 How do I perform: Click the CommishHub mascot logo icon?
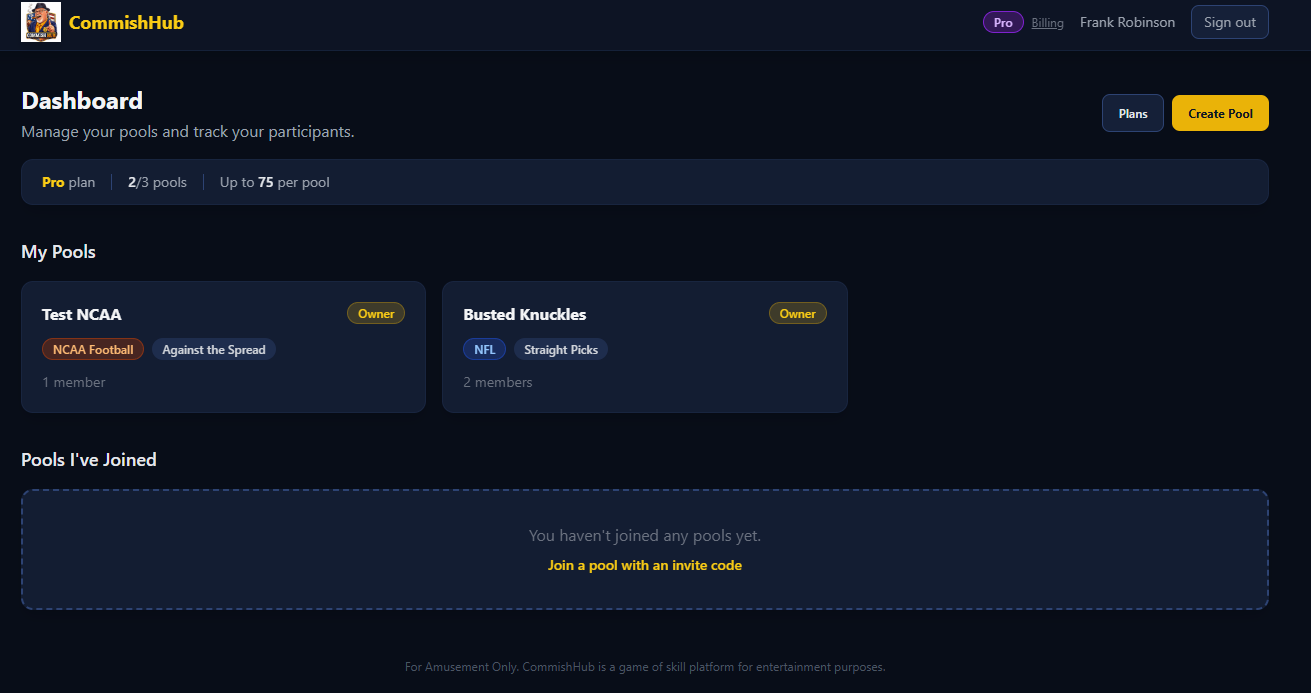(x=41, y=22)
